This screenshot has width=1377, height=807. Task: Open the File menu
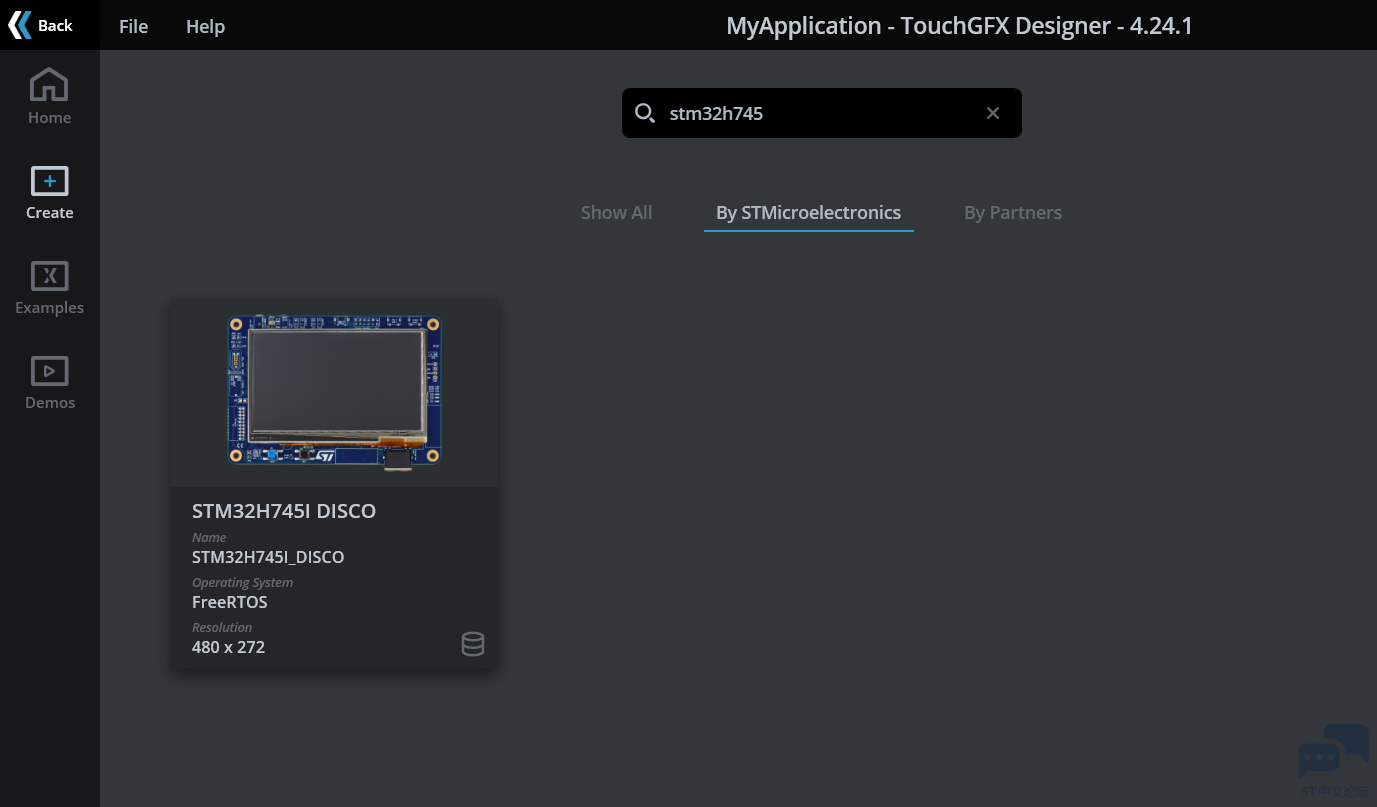tap(133, 26)
